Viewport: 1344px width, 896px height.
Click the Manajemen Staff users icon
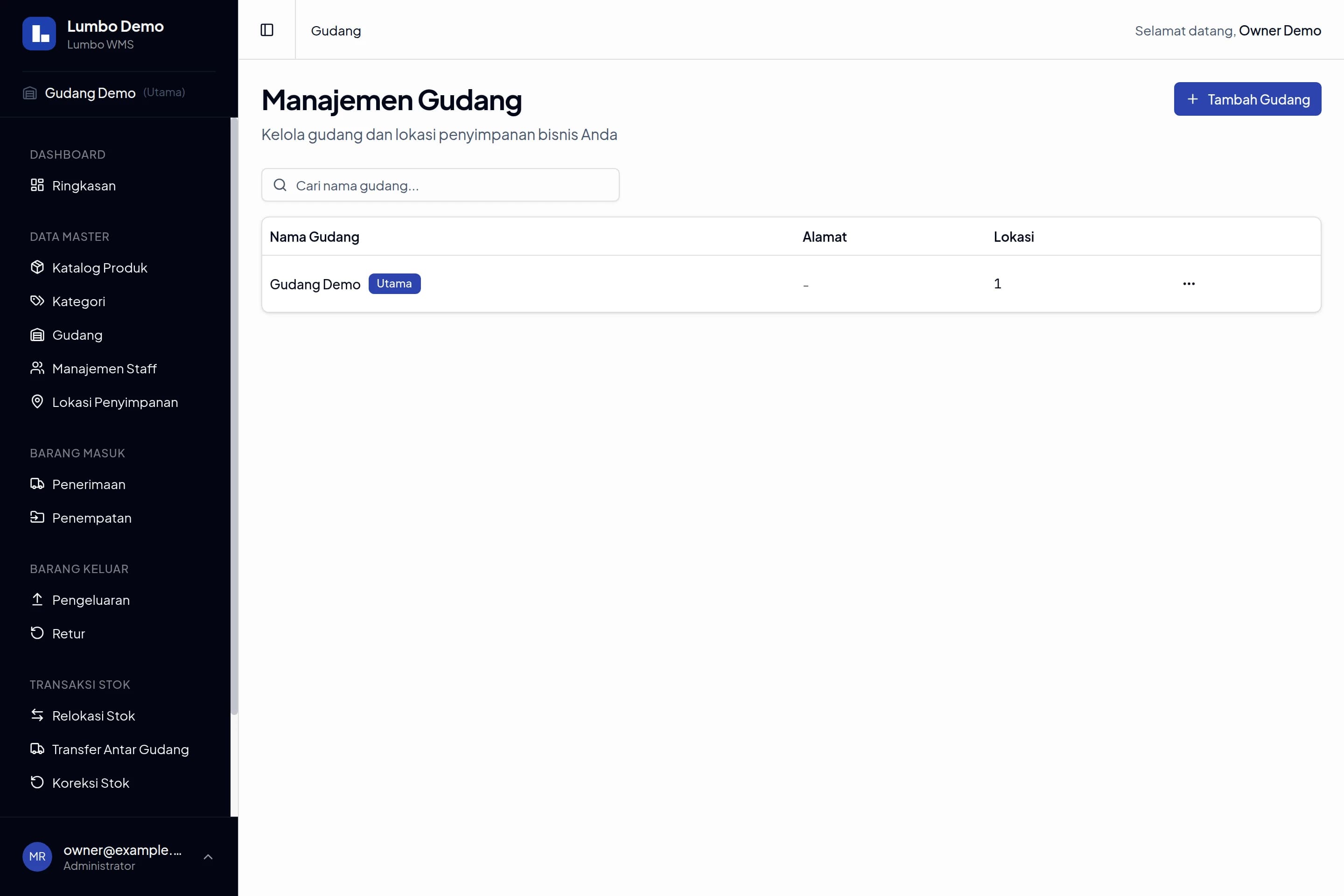(37, 369)
